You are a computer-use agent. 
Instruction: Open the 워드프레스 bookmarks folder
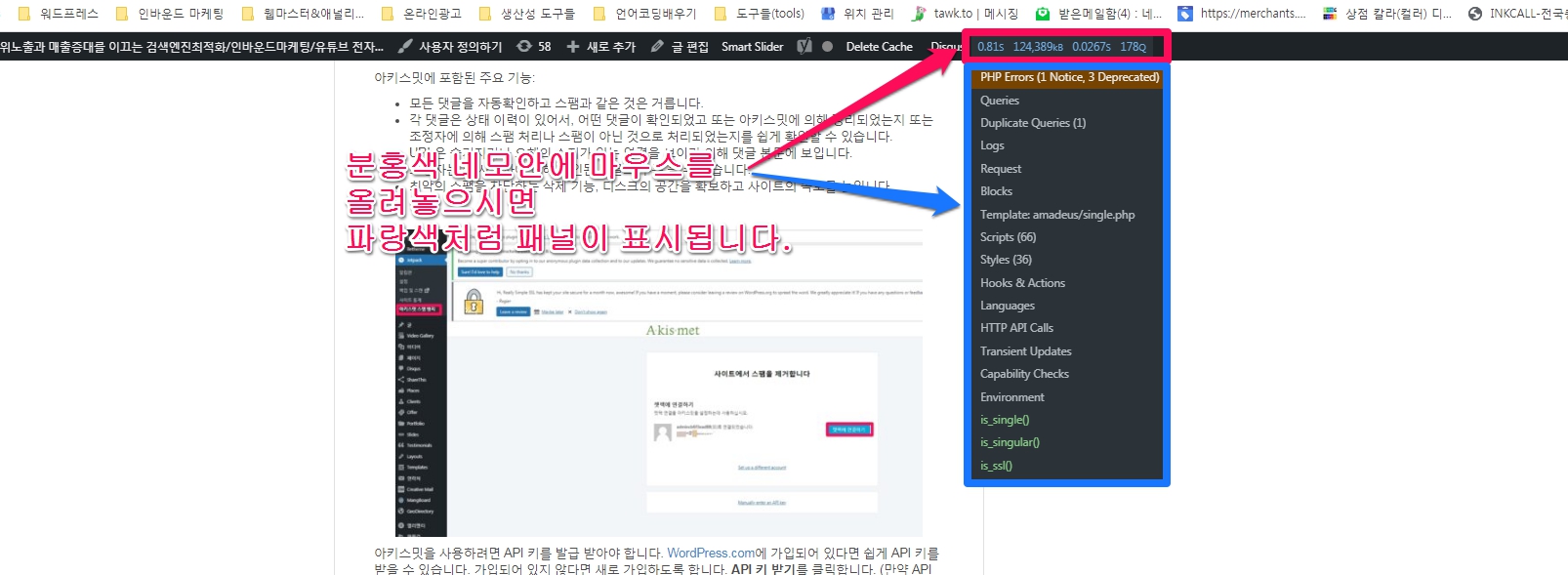pos(24,14)
